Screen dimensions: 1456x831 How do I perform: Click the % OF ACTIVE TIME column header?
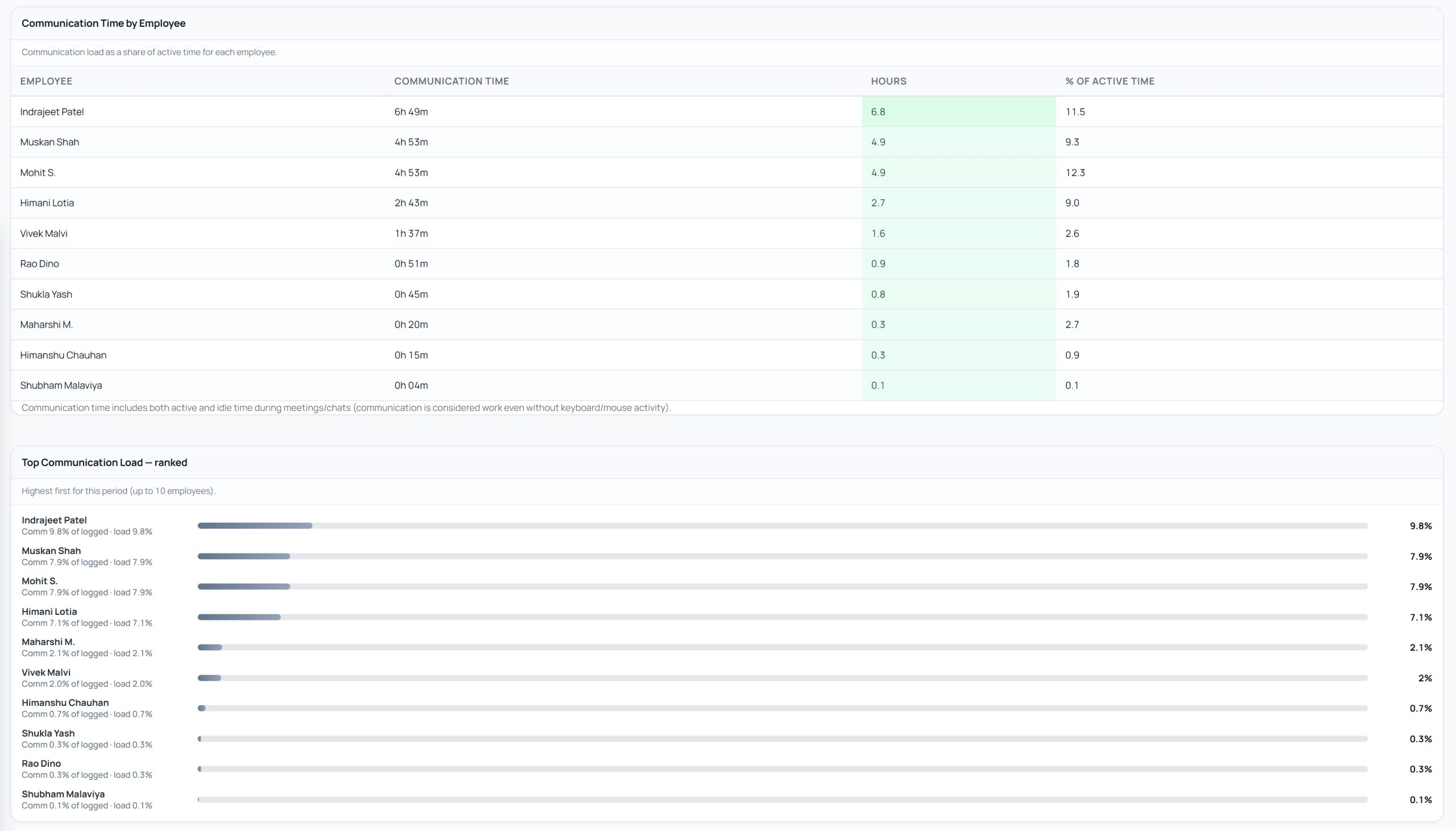(1110, 81)
